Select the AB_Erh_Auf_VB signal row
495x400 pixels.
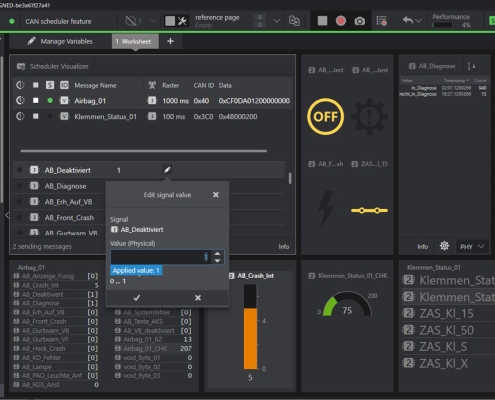click(68, 202)
